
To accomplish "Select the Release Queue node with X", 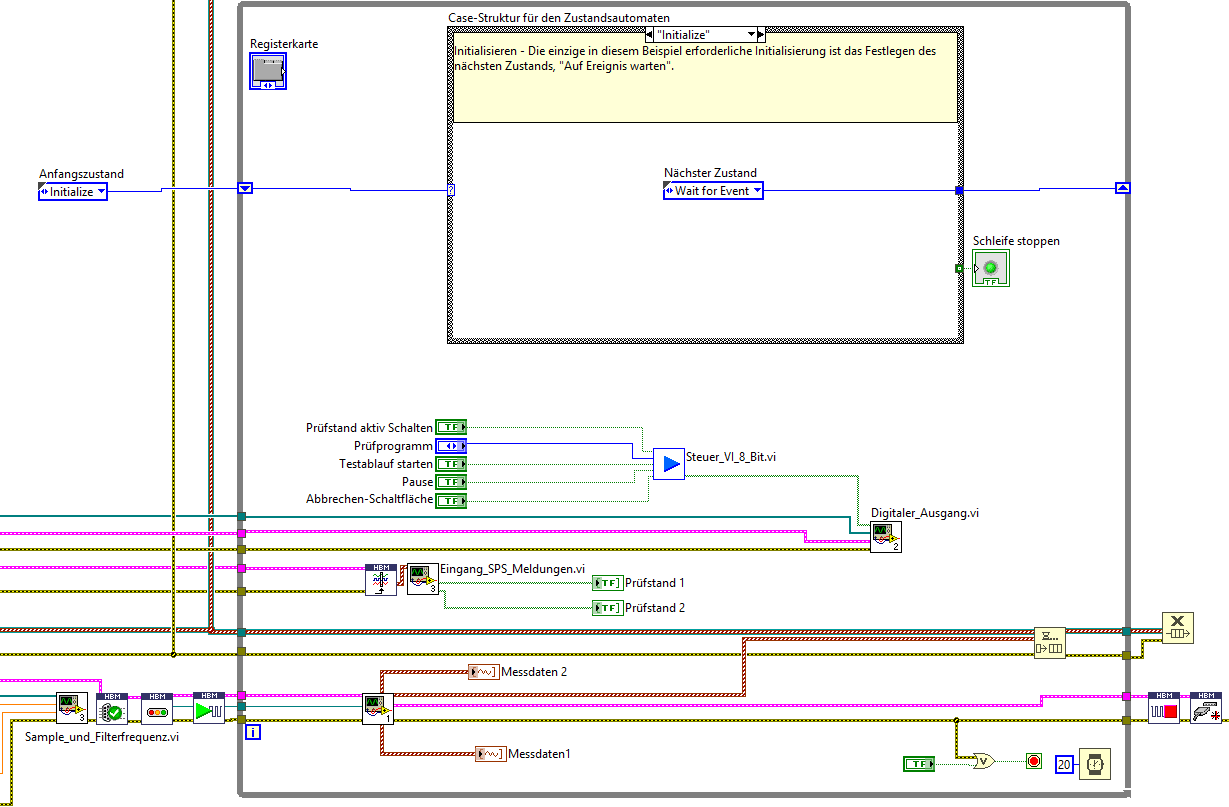I will (x=1177, y=627).
